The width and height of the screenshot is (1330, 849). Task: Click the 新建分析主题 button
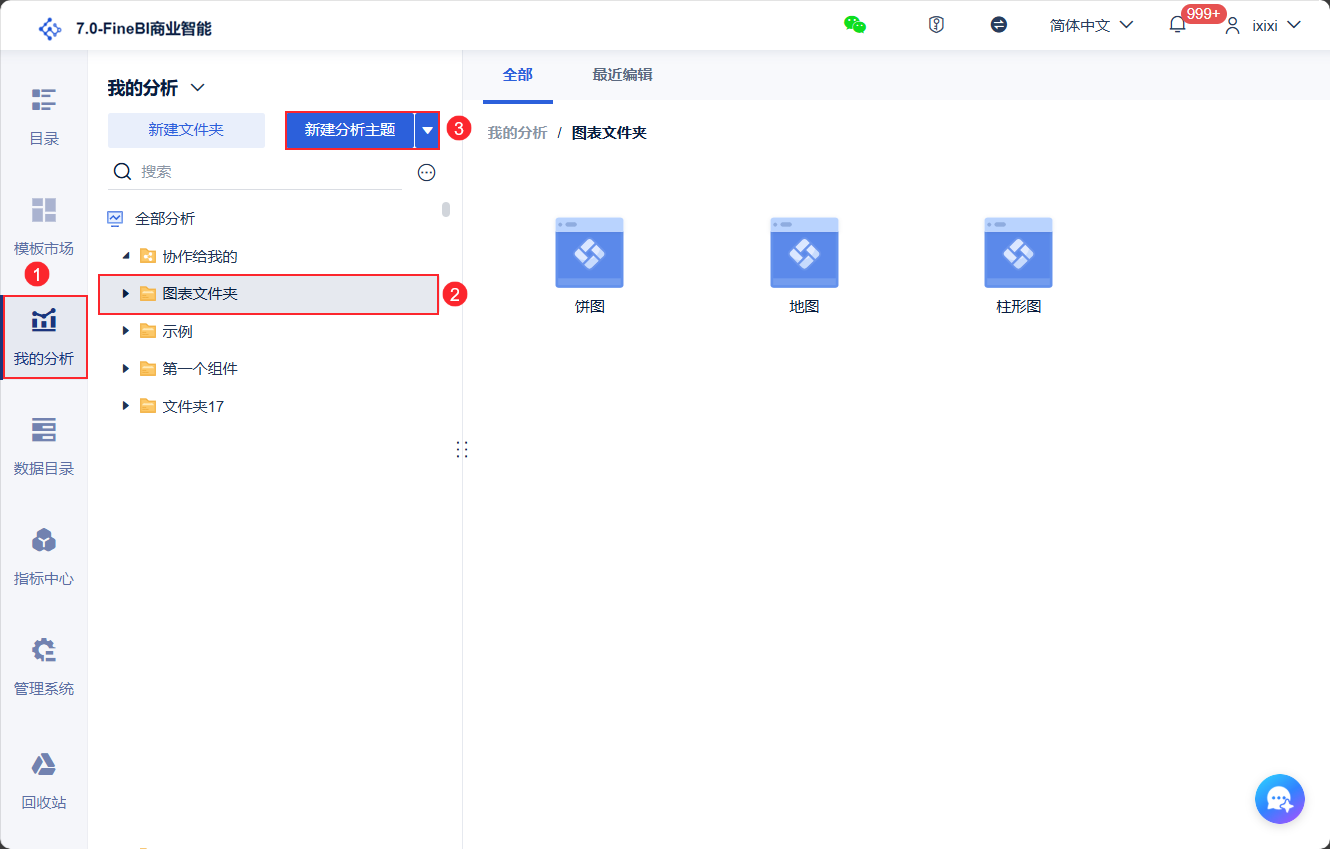click(350, 130)
